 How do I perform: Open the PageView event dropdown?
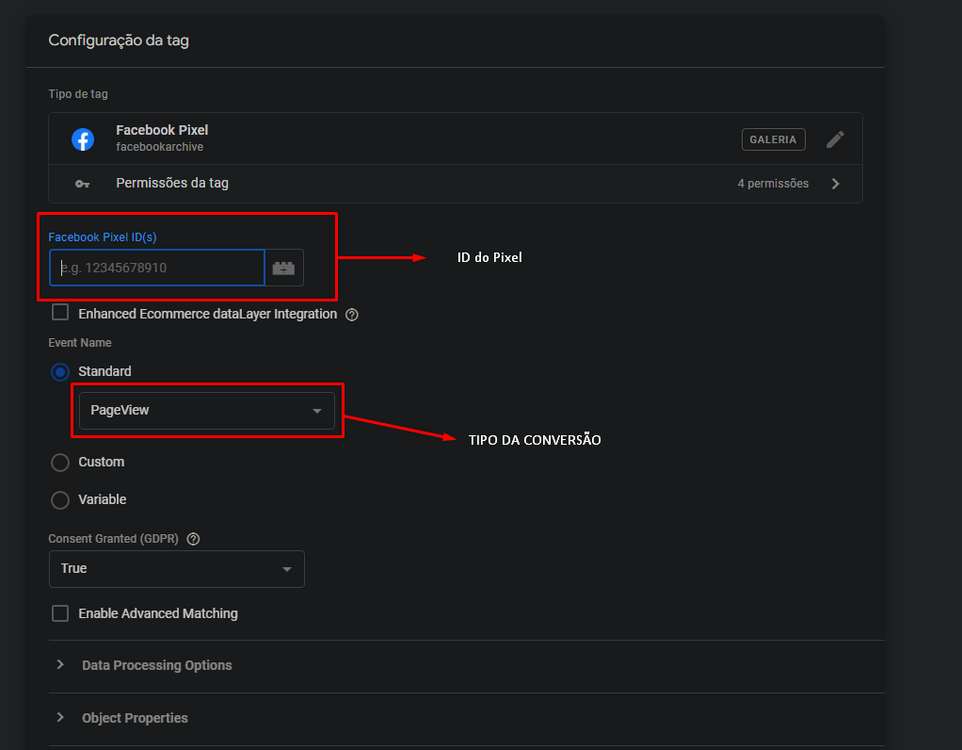pyautogui.click(x=207, y=411)
